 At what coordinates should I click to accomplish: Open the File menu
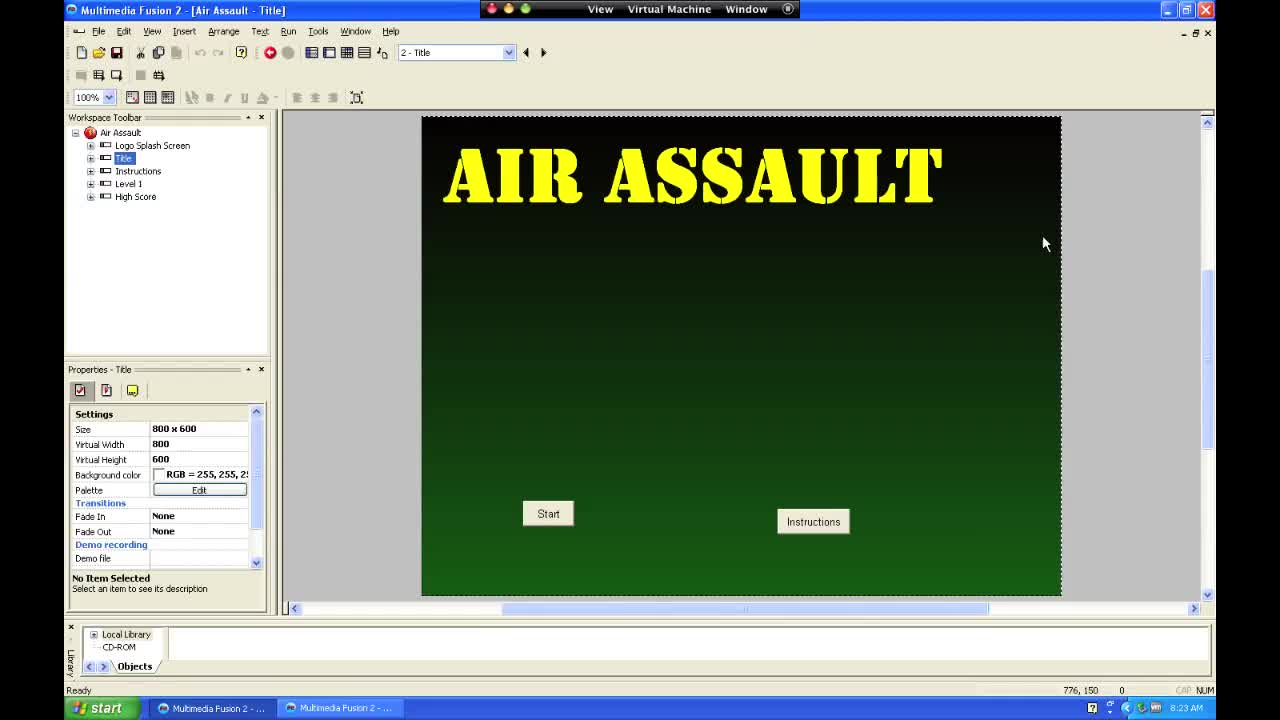98,31
